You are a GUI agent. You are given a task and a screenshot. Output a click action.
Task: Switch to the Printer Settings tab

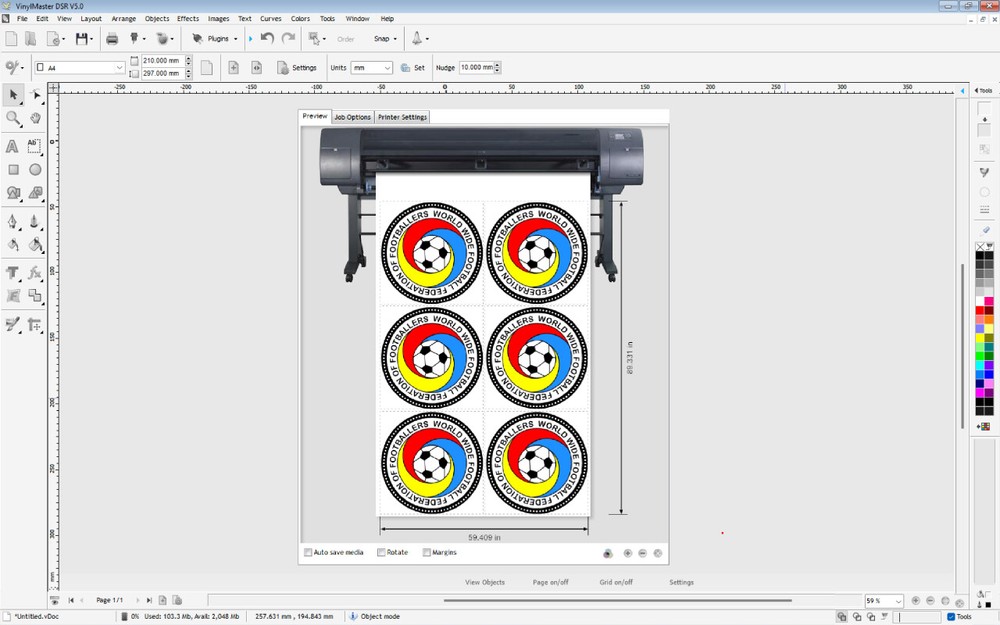(x=402, y=116)
